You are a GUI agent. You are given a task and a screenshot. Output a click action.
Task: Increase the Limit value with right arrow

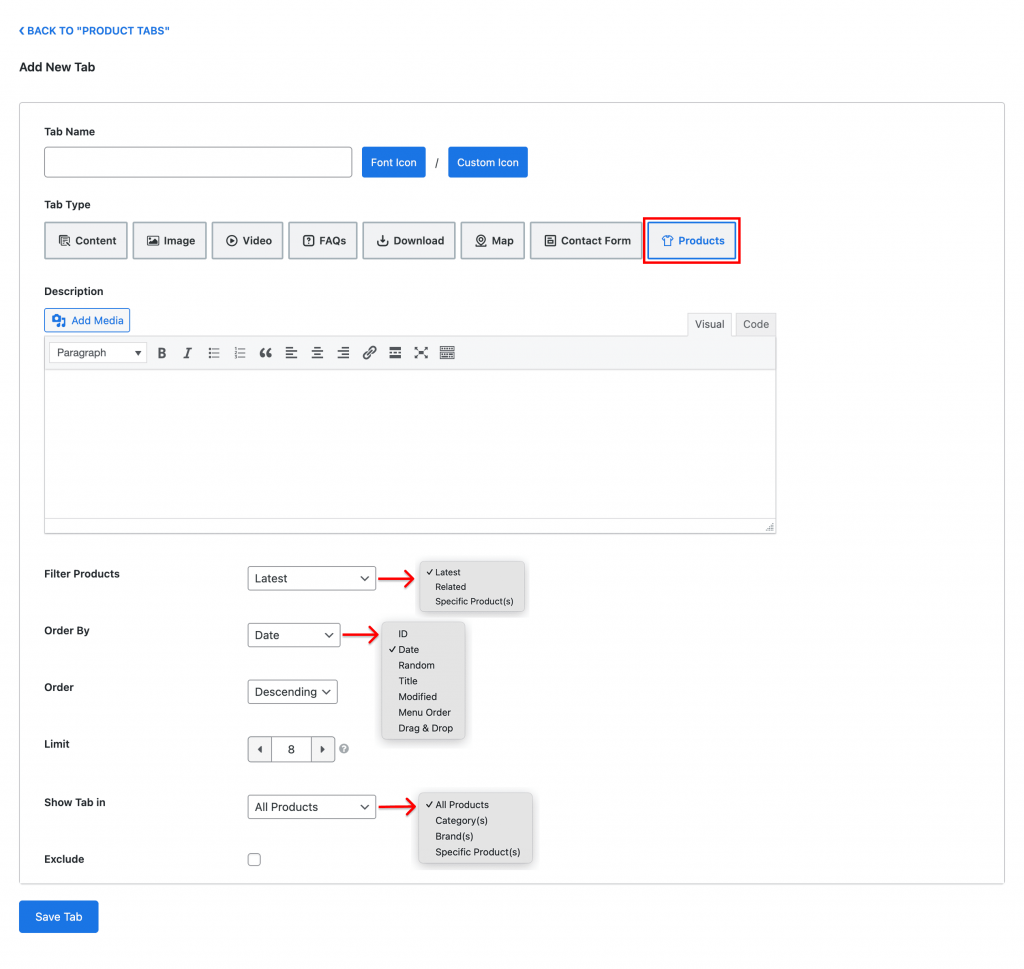[322, 749]
